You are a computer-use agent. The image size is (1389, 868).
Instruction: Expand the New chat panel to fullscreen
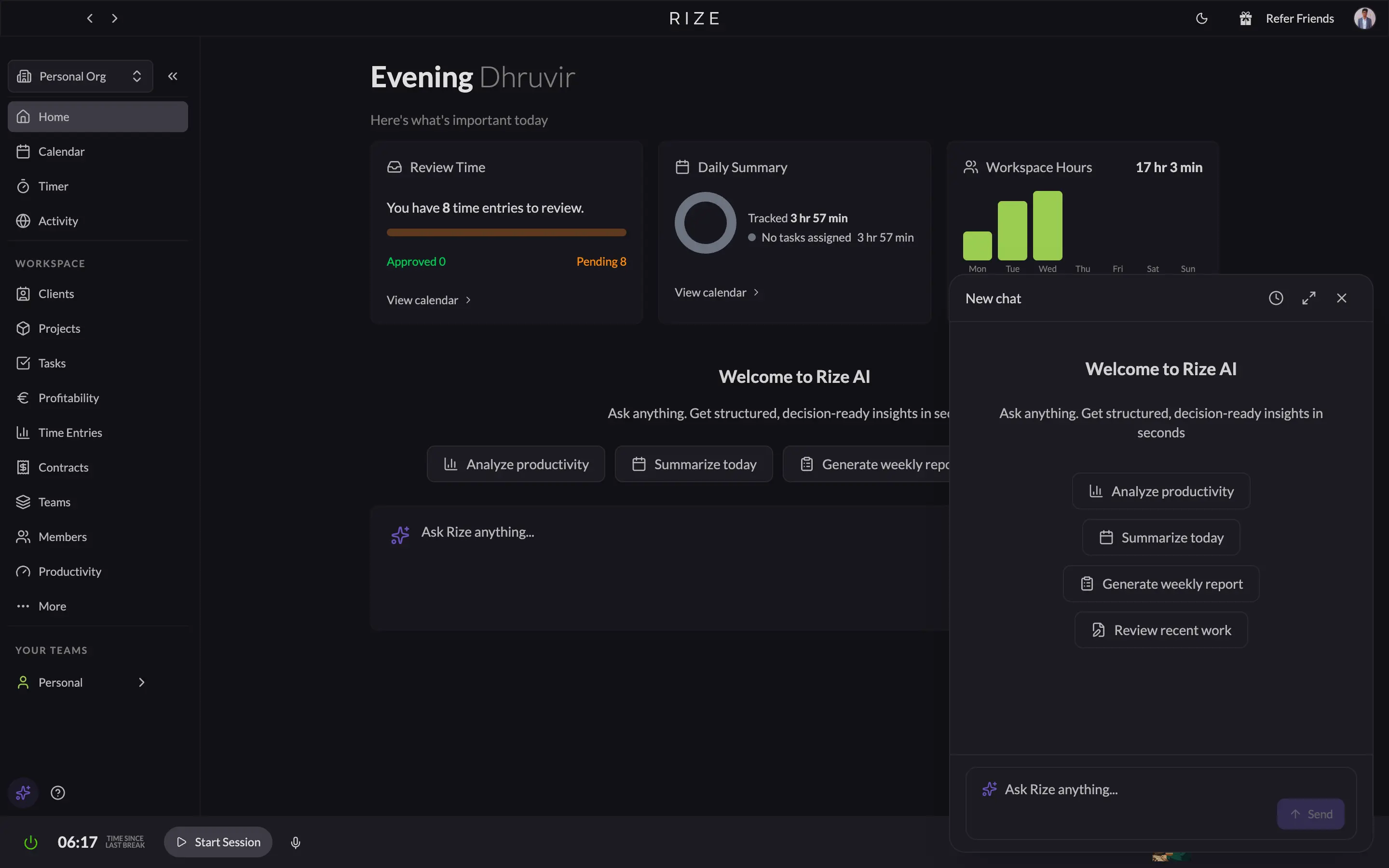(x=1308, y=298)
